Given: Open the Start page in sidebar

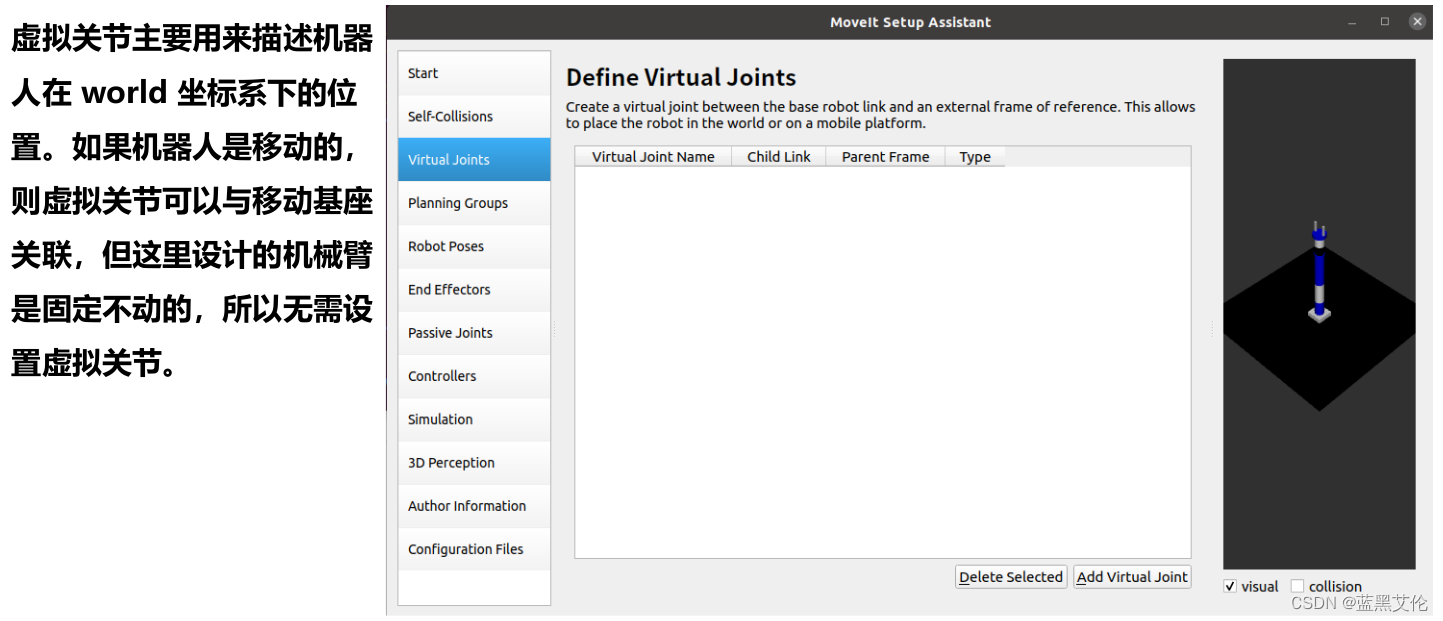Looking at the screenshot, I should [474, 73].
